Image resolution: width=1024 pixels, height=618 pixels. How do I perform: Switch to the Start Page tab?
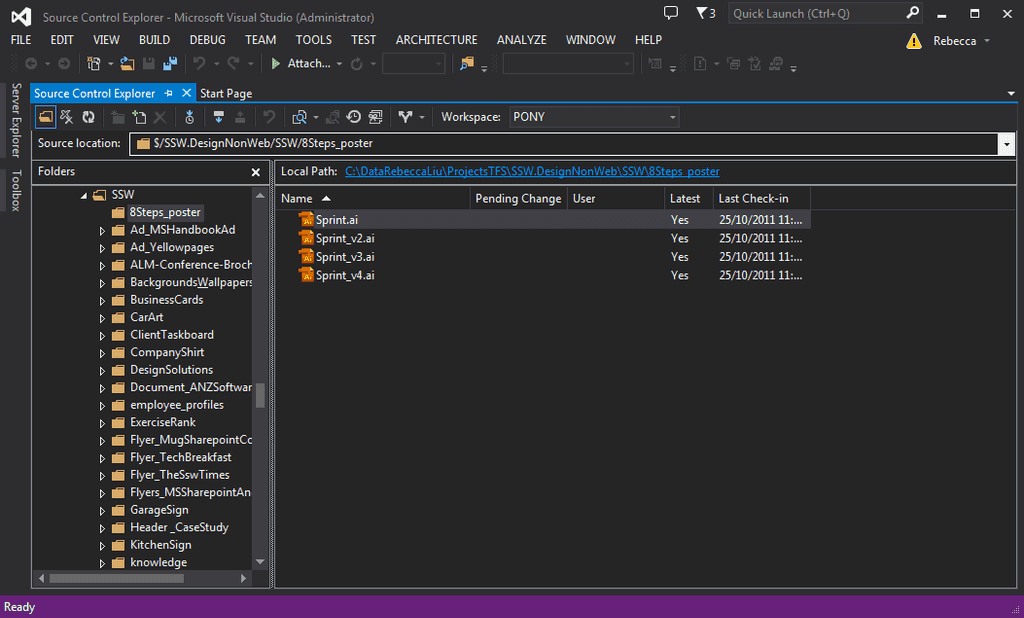click(226, 92)
